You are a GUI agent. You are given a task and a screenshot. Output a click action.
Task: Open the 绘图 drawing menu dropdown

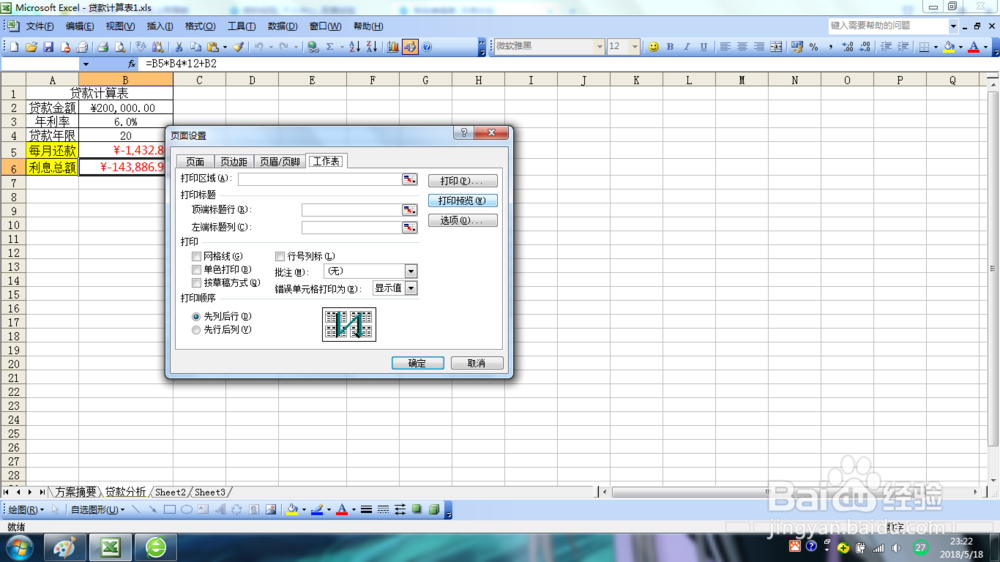tap(26, 510)
